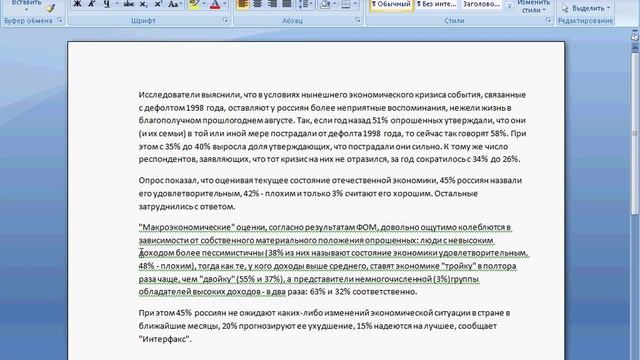Viewport: 640px width, 360px height.
Task: Align text to the left
Action: pos(242,4)
